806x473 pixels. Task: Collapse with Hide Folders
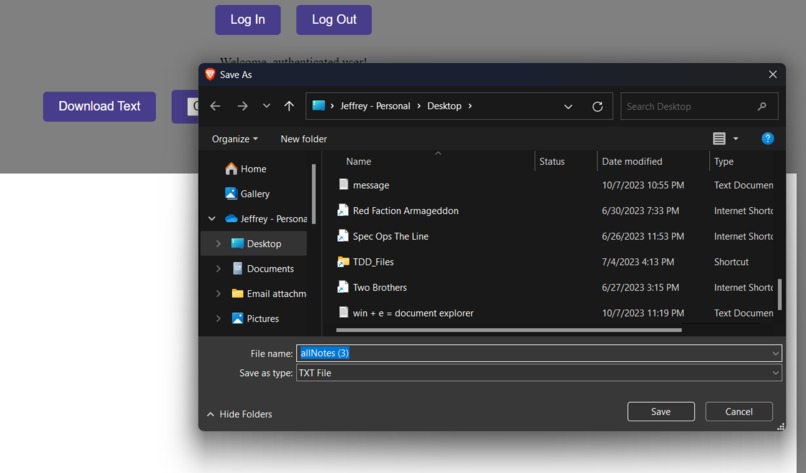point(240,414)
